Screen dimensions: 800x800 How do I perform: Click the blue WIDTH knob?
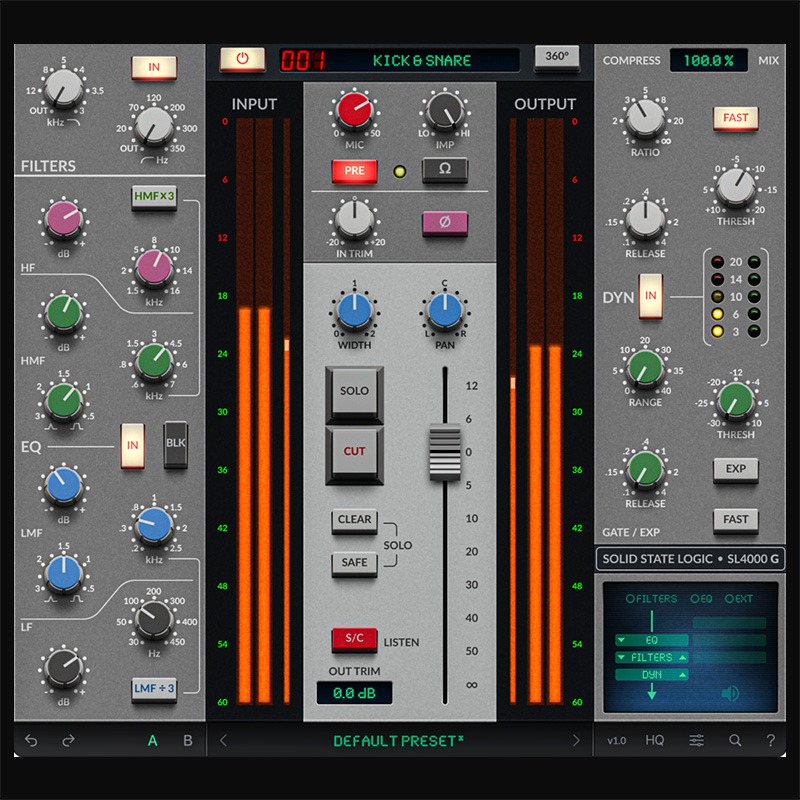(354, 311)
